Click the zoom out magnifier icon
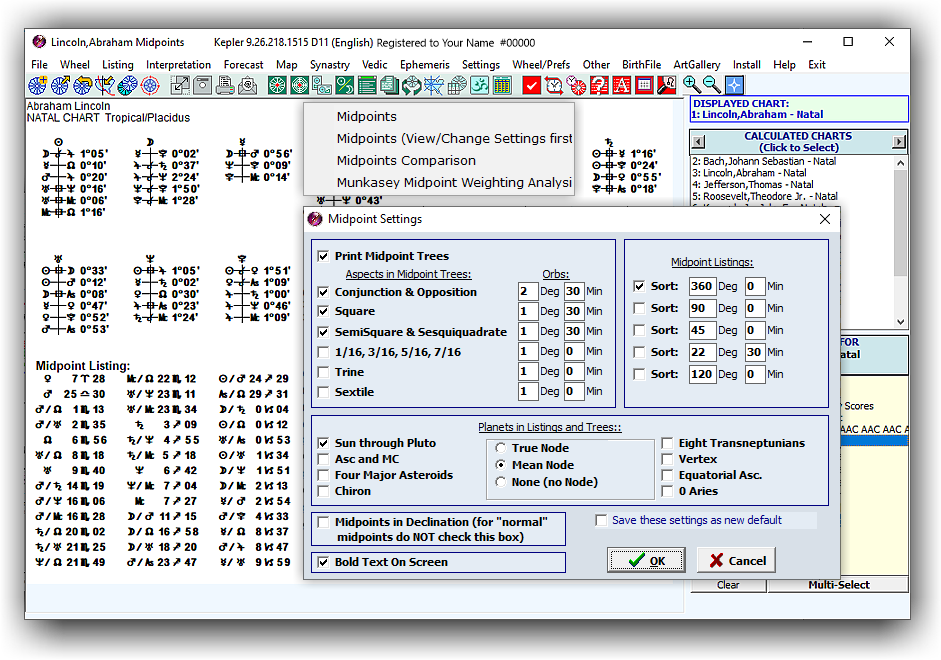Screen dimensions: 941x660 [x=712, y=85]
